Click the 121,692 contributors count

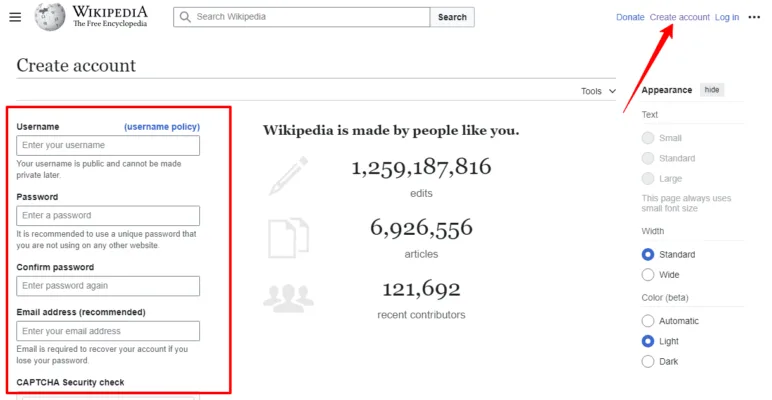(x=421, y=289)
